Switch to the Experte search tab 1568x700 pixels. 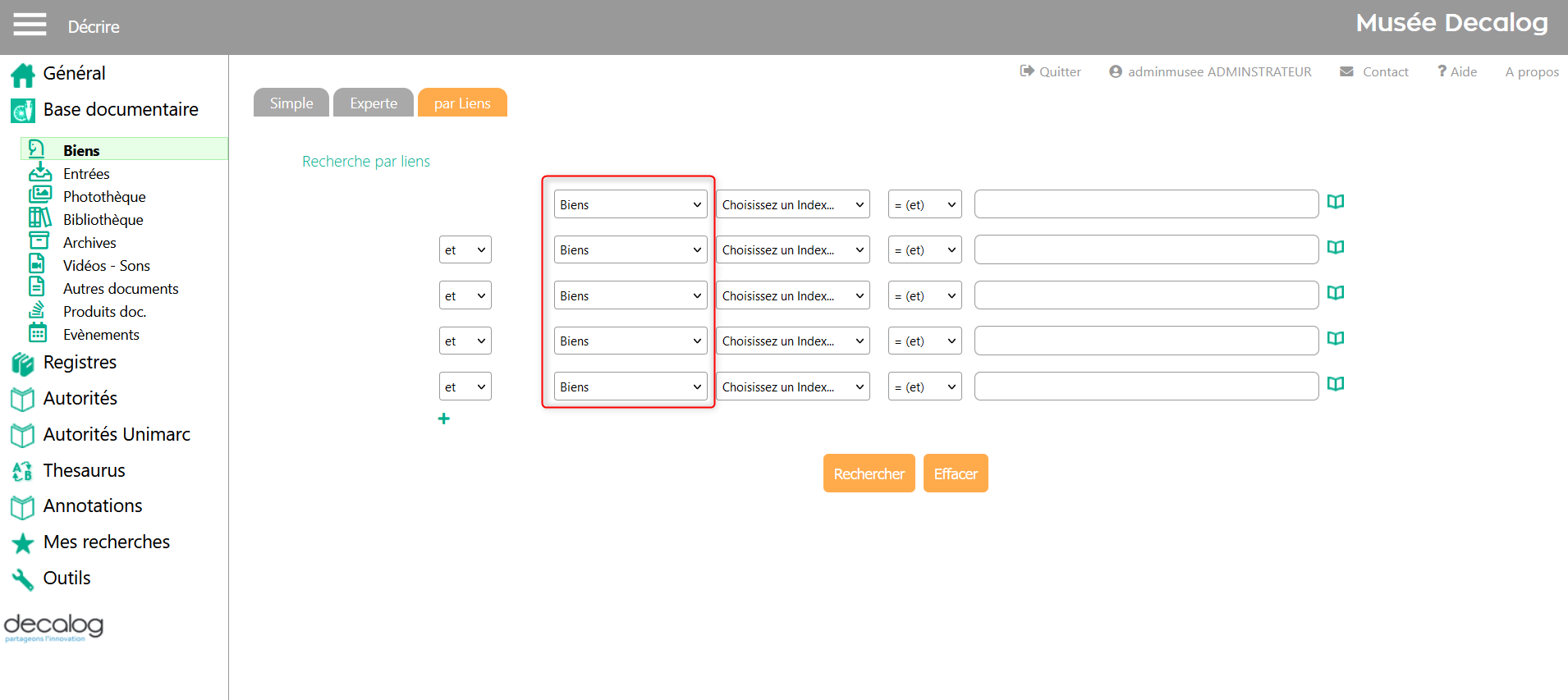pyautogui.click(x=374, y=103)
